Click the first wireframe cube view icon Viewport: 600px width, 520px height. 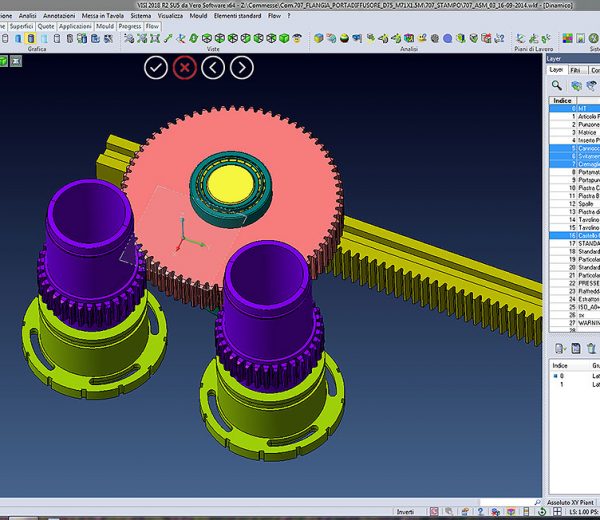207,38
